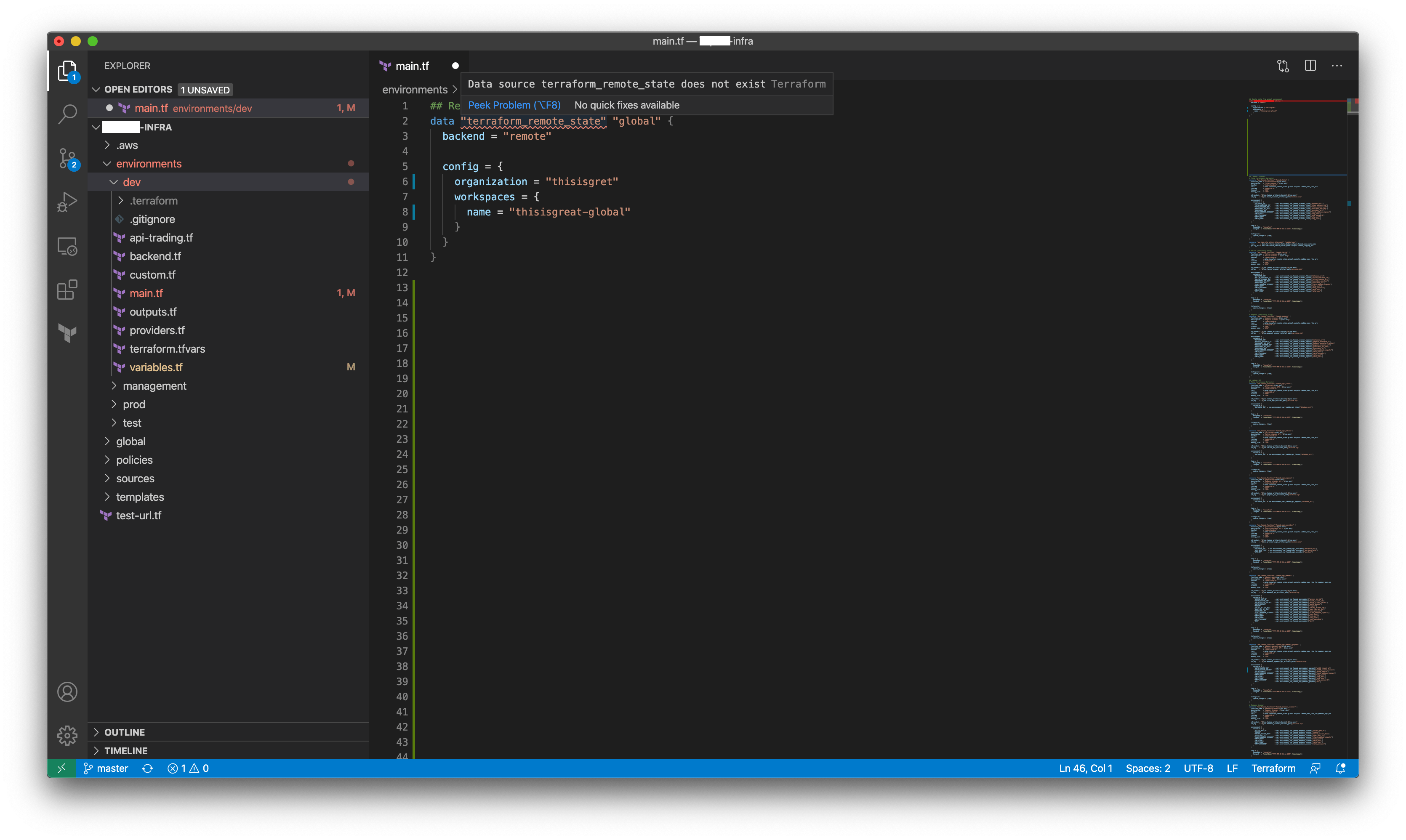Open the Explorer view in activity bar
Image resolution: width=1406 pixels, height=840 pixels.
click(x=67, y=71)
